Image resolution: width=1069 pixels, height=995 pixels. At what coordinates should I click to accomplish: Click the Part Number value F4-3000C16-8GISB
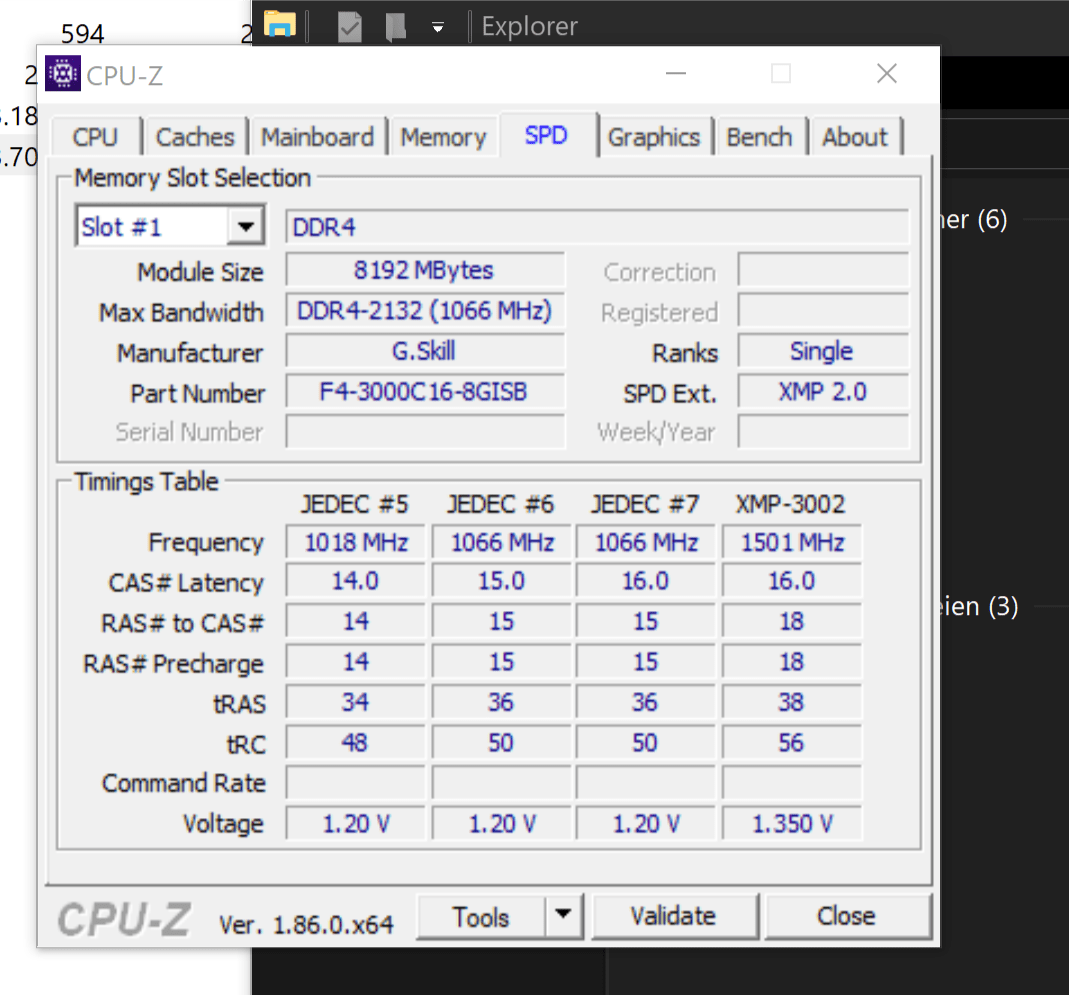(x=425, y=392)
